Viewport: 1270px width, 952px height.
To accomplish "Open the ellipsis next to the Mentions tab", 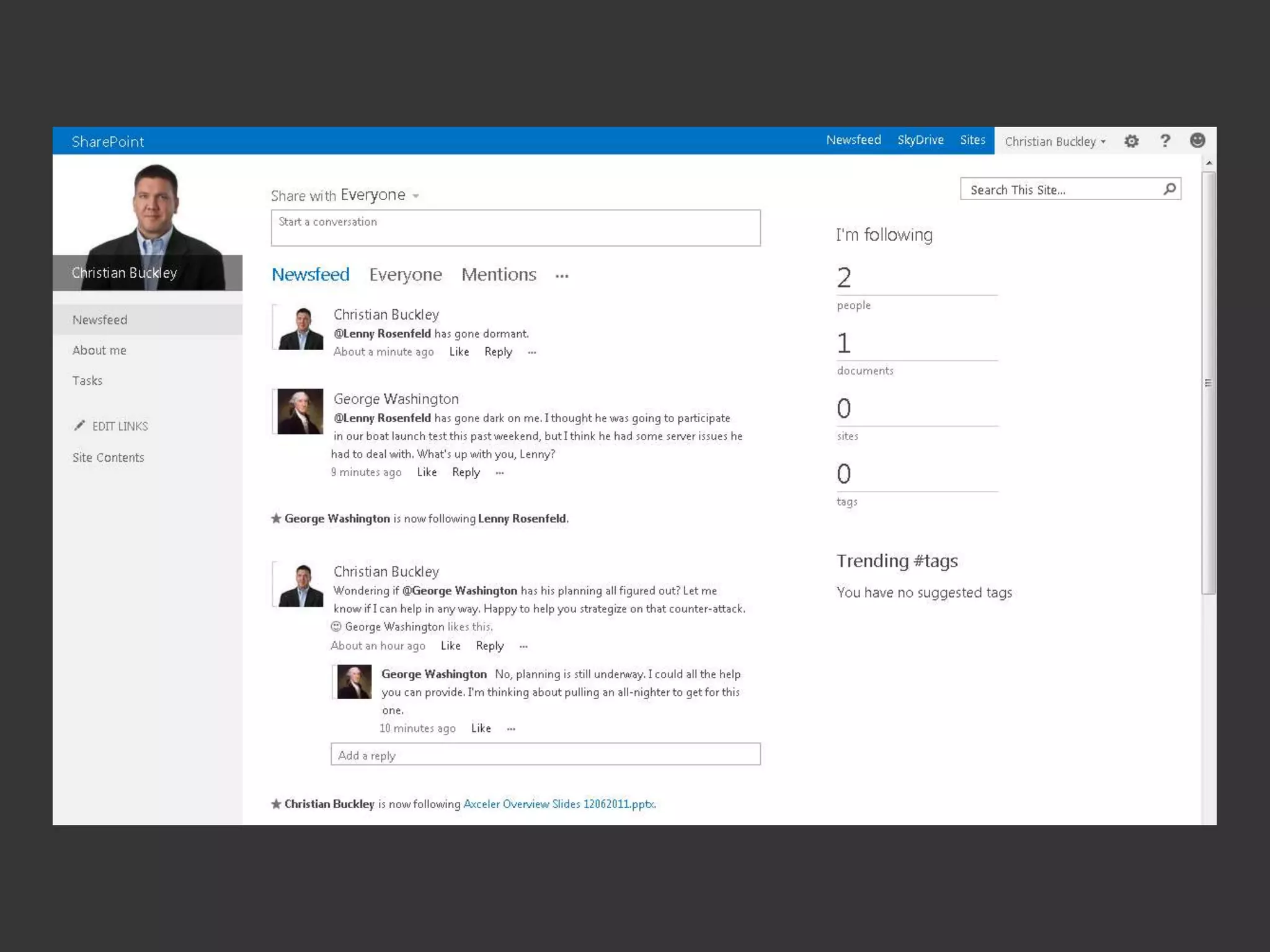I will pyautogui.click(x=562, y=276).
